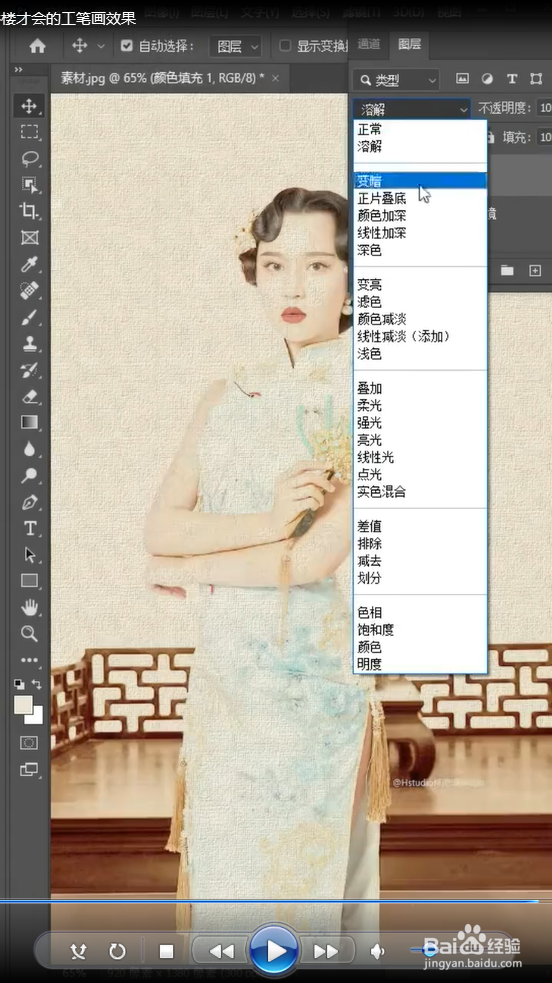This screenshot has height=983, width=552.
Task: Filter layers by type layer icon
Action: tap(512, 78)
